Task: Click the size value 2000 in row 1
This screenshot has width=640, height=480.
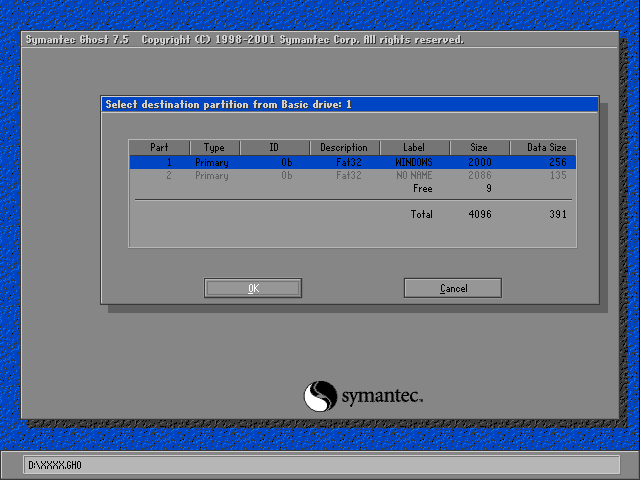Action: coord(480,162)
